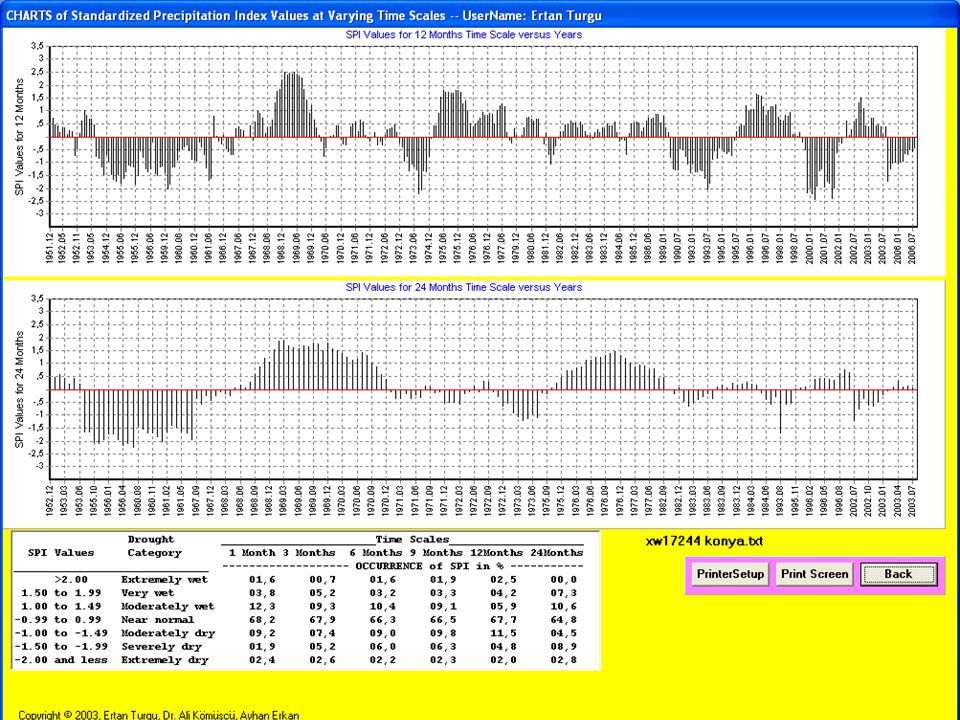Image resolution: width=960 pixels, height=720 pixels.
Task: Click the Time Scales table heading
Action: (412, 539)
